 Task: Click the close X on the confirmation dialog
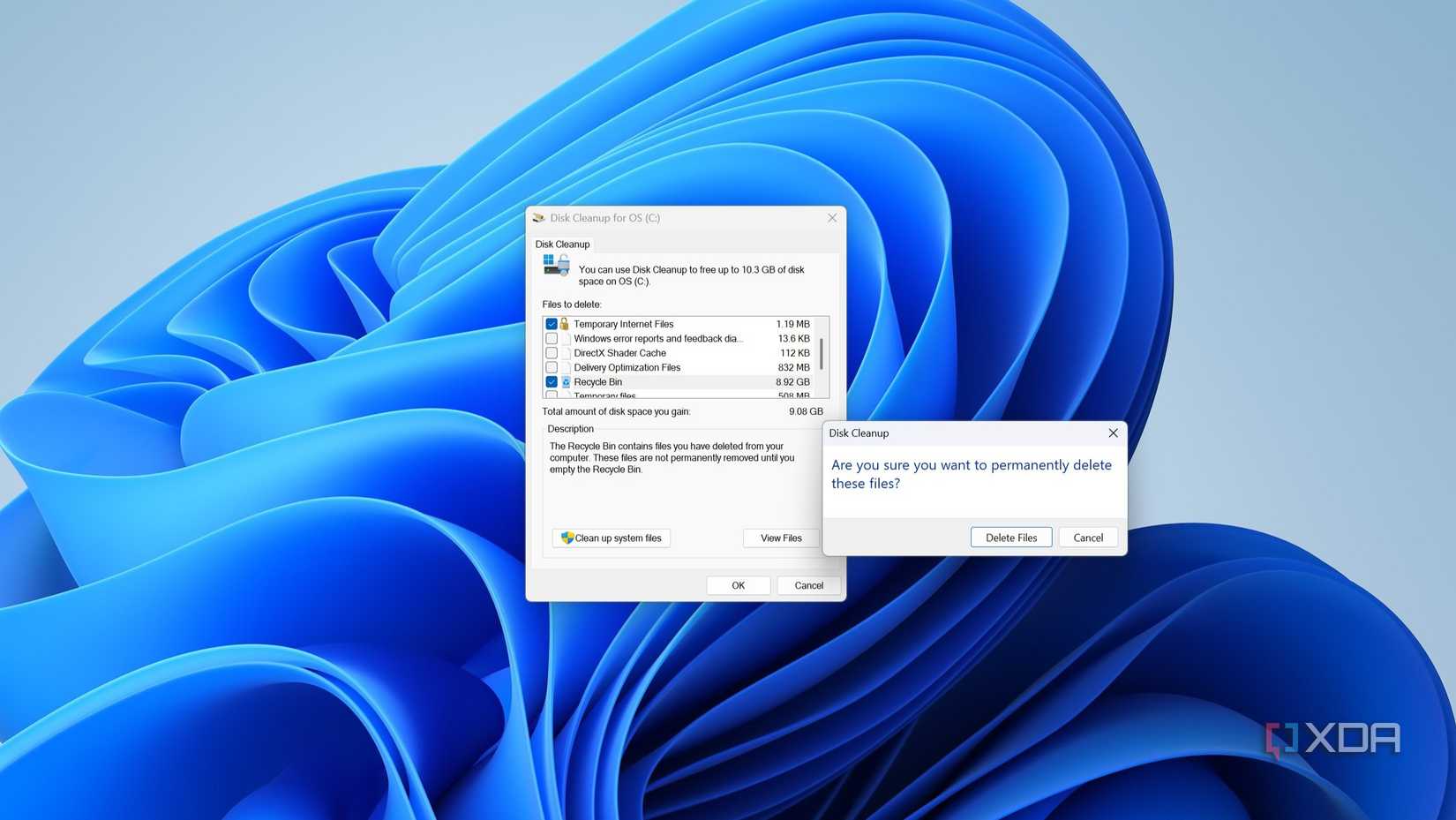pos(1113,433)
